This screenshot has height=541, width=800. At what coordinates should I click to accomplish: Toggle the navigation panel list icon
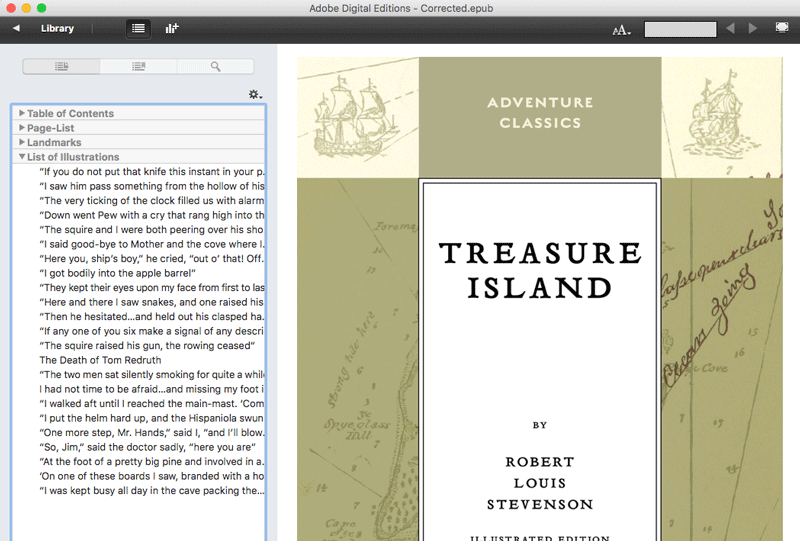(x=138, y=29)
